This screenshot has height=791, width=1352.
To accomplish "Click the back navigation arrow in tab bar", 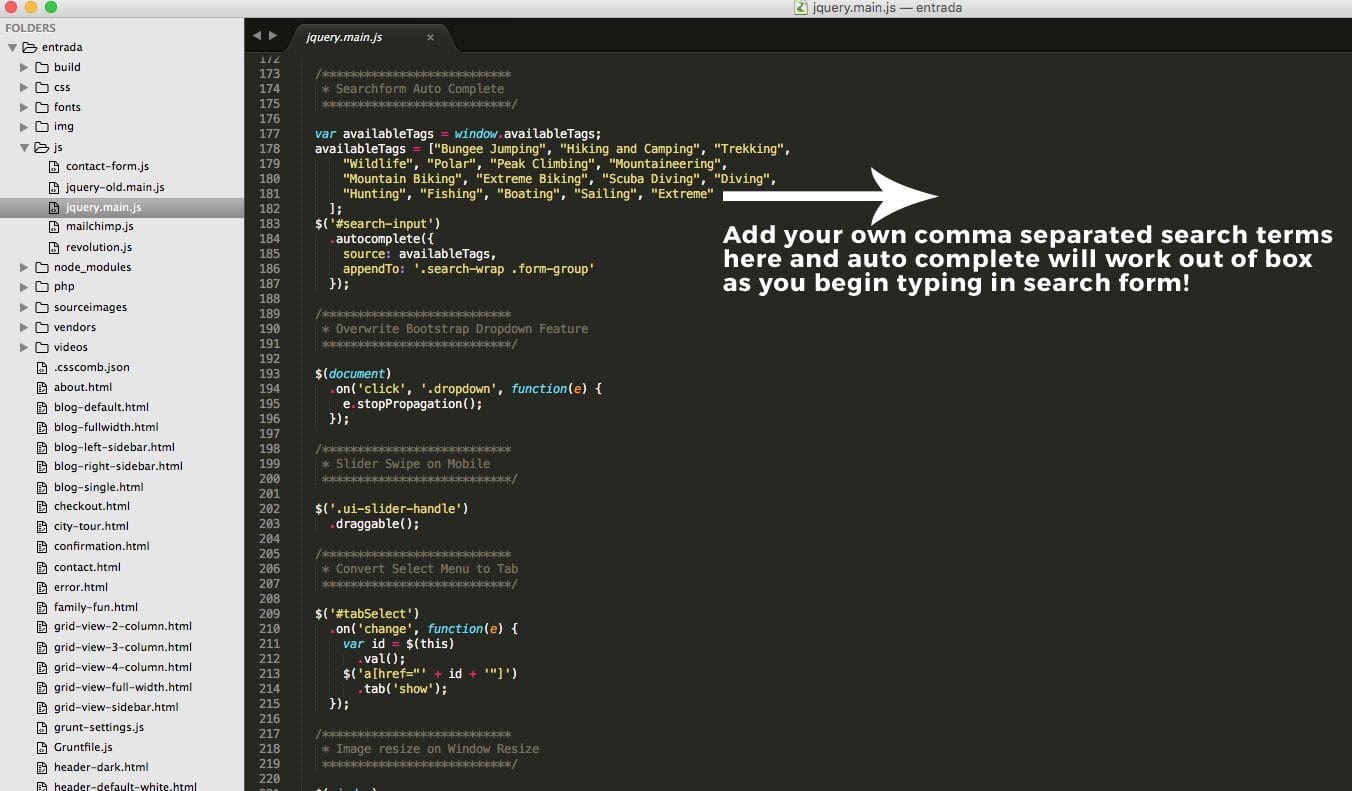I will coord(257,36).
